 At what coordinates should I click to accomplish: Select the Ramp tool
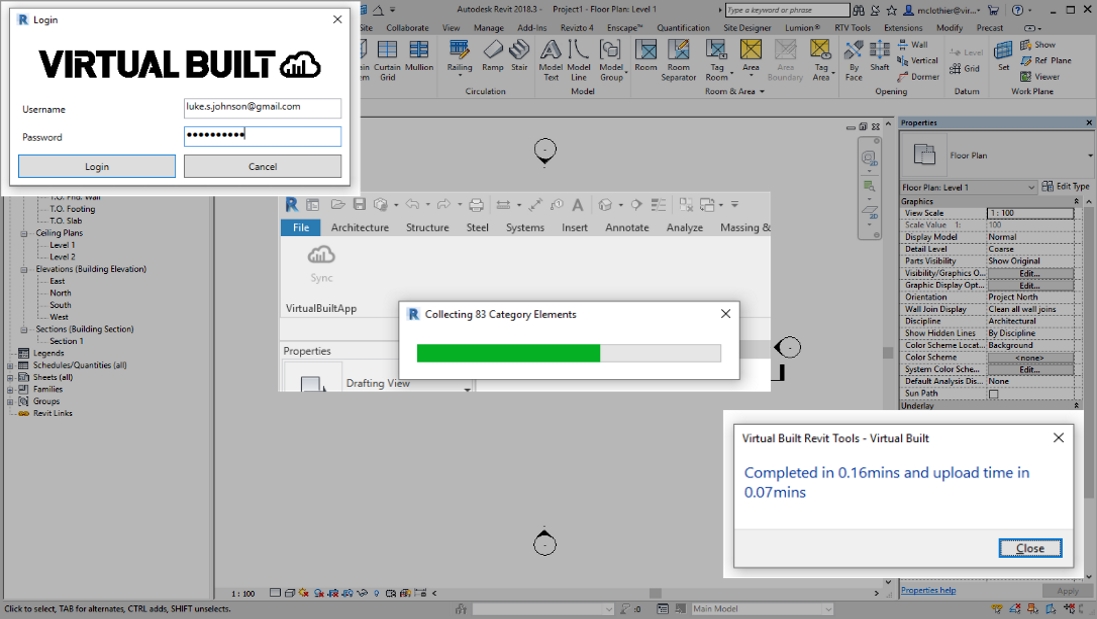493,56
